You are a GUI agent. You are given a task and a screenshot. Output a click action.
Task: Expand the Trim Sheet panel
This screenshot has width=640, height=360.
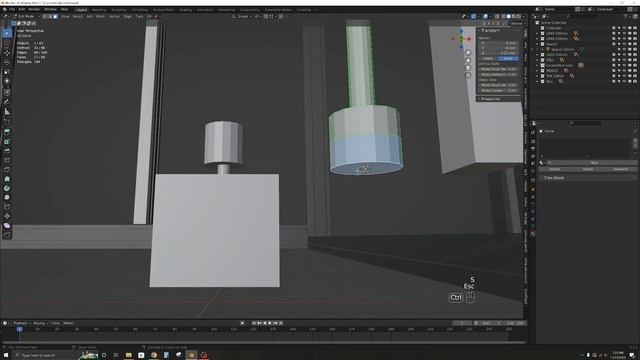pyautogui.click(x=554, y=178)
